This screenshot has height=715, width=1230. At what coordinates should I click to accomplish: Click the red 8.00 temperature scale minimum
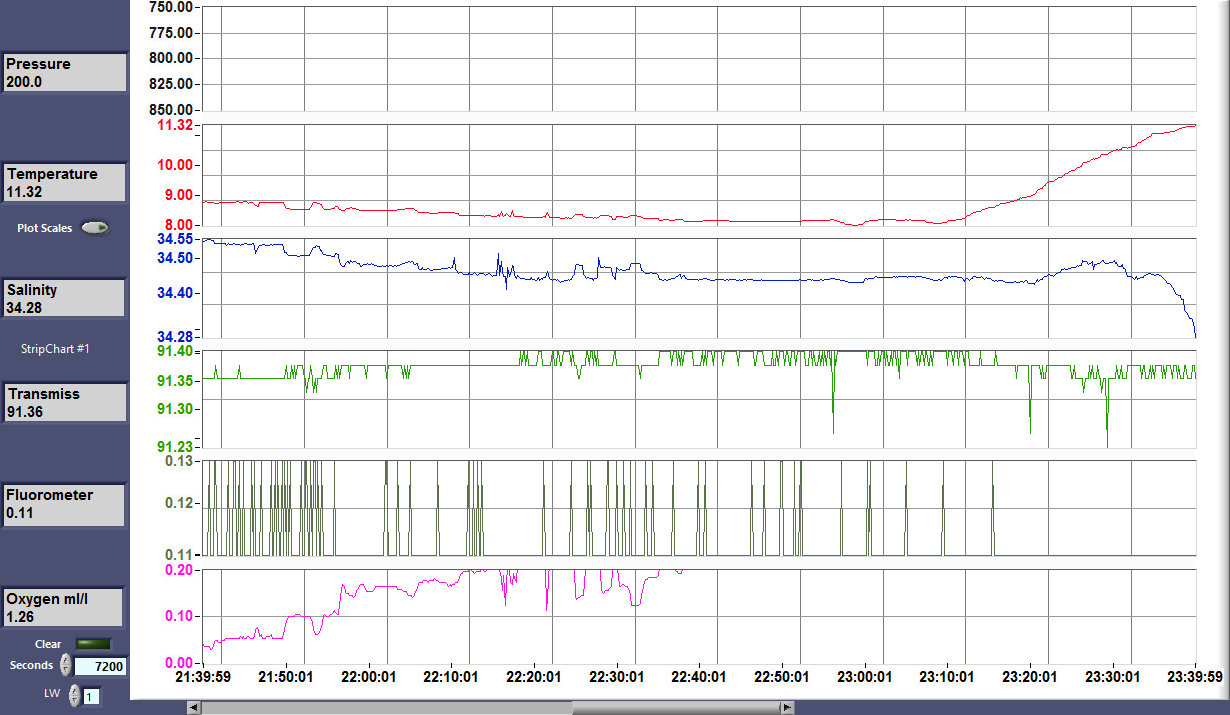click(177, 225)
